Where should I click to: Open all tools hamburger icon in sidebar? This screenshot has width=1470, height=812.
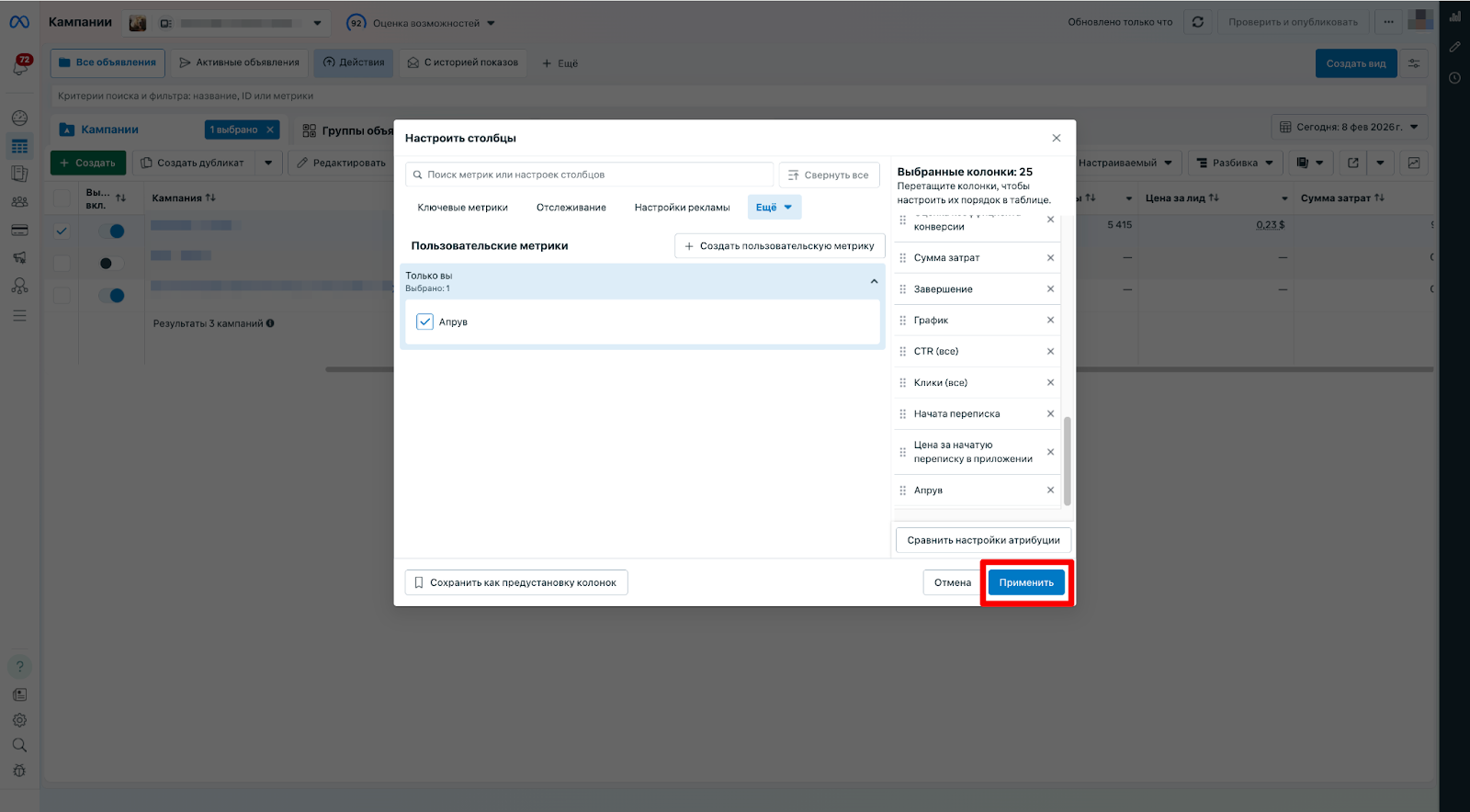click(x=19, y=315)
